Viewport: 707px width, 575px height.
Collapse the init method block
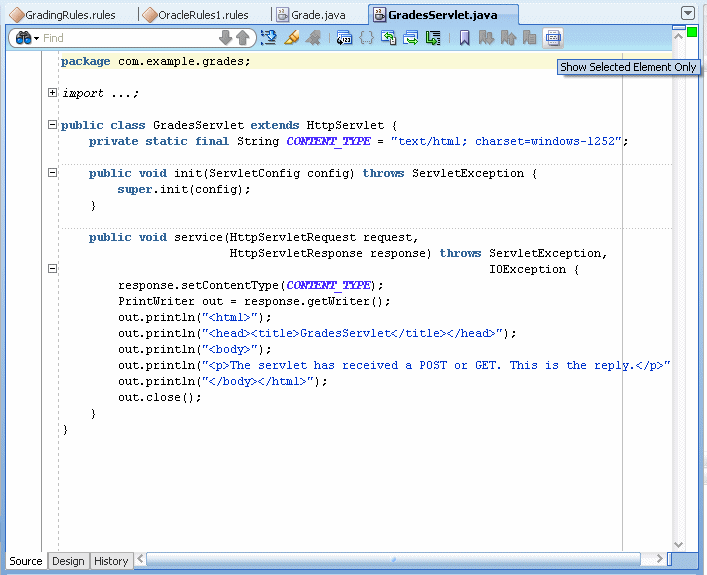tap(52, 173)
